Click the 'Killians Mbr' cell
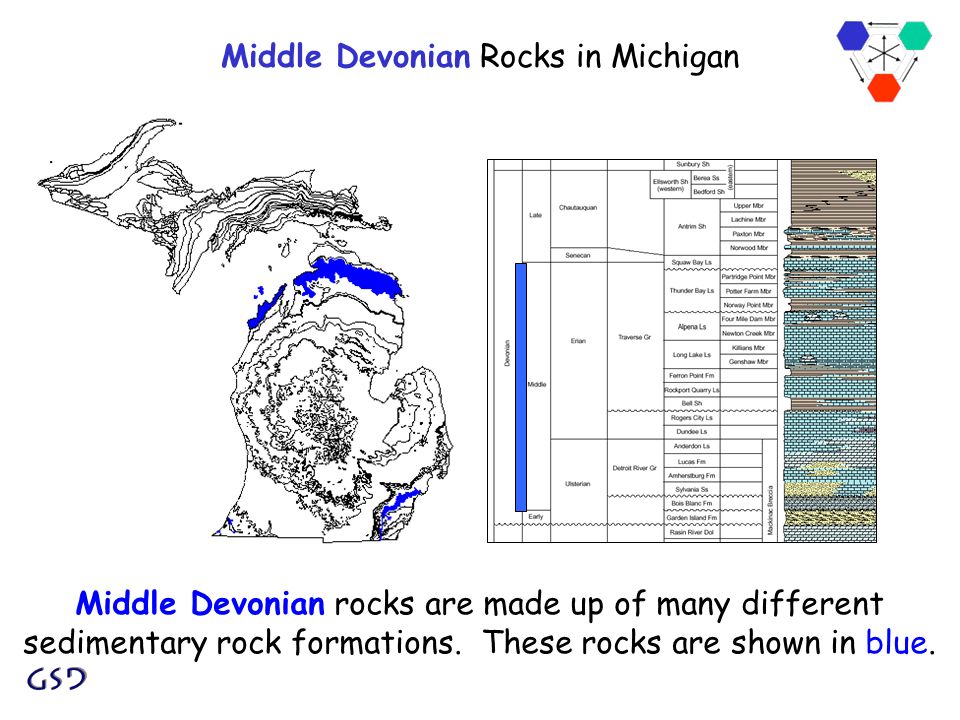 [x=748, y=348]
